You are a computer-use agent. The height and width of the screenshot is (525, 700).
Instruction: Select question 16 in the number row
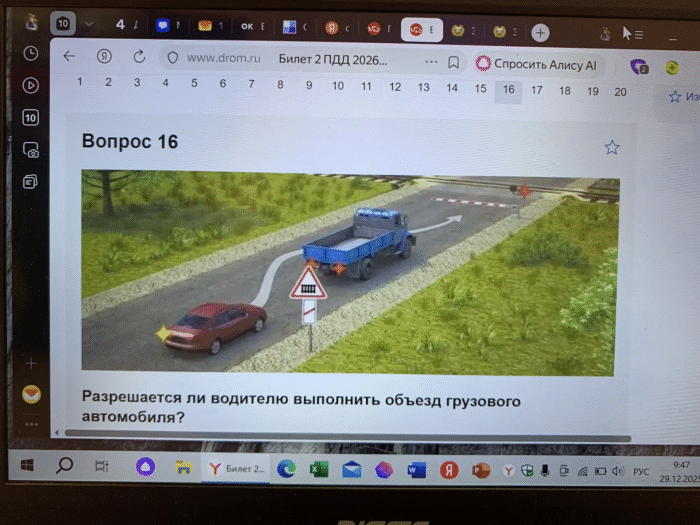click(508, 92)
